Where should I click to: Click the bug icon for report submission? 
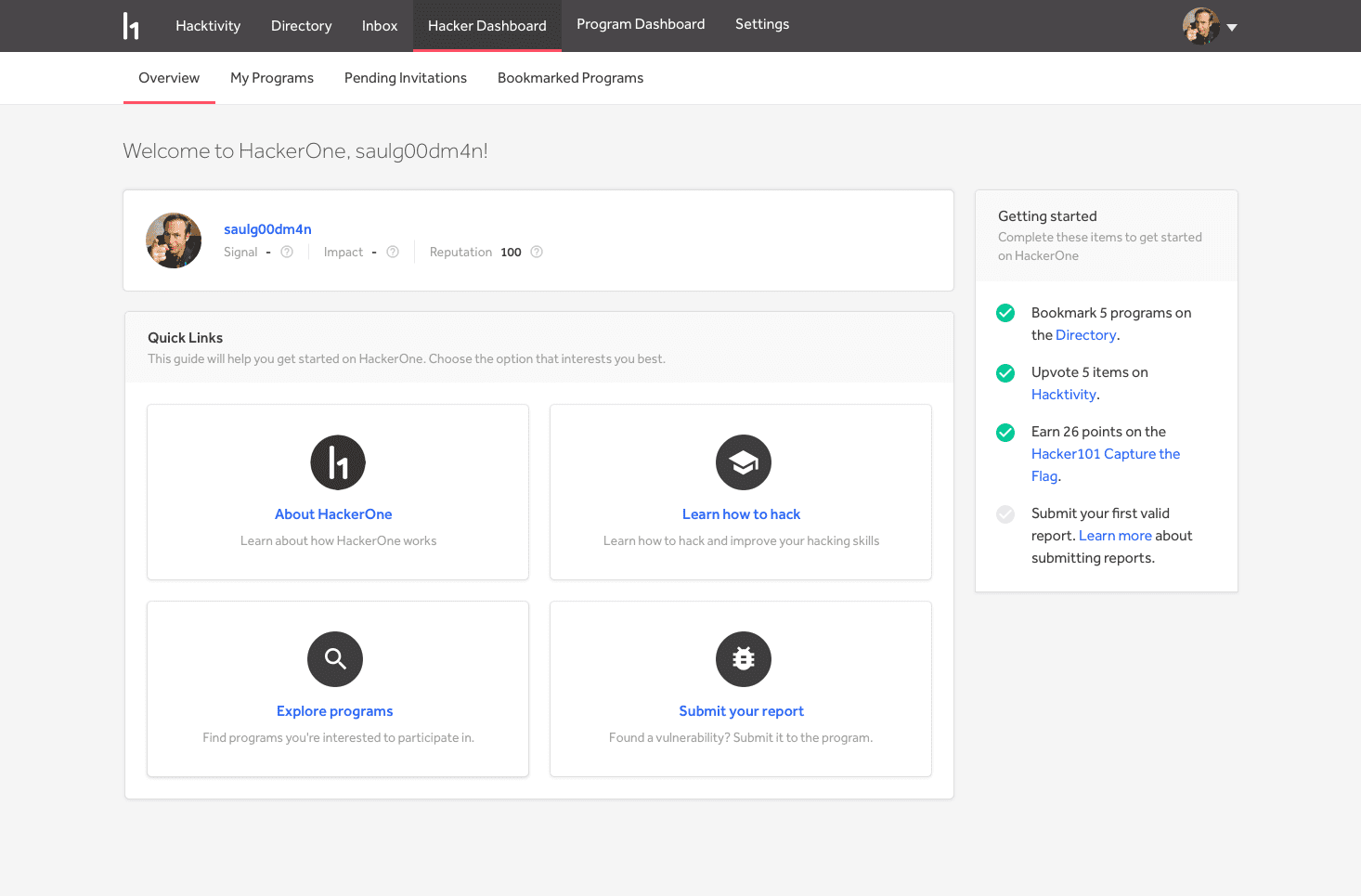coord(743,659)
